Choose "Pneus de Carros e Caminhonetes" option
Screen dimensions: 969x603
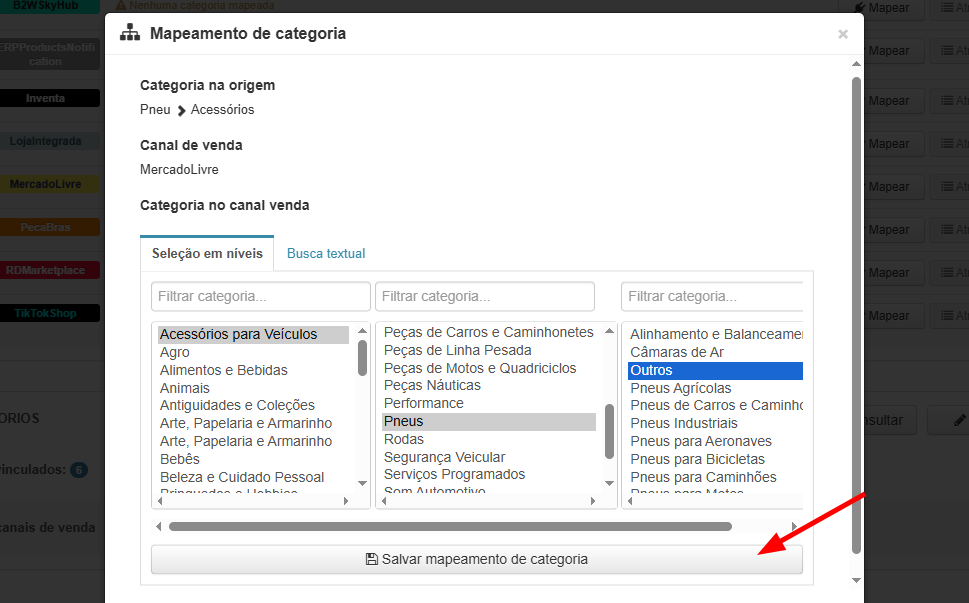(716, 405)
